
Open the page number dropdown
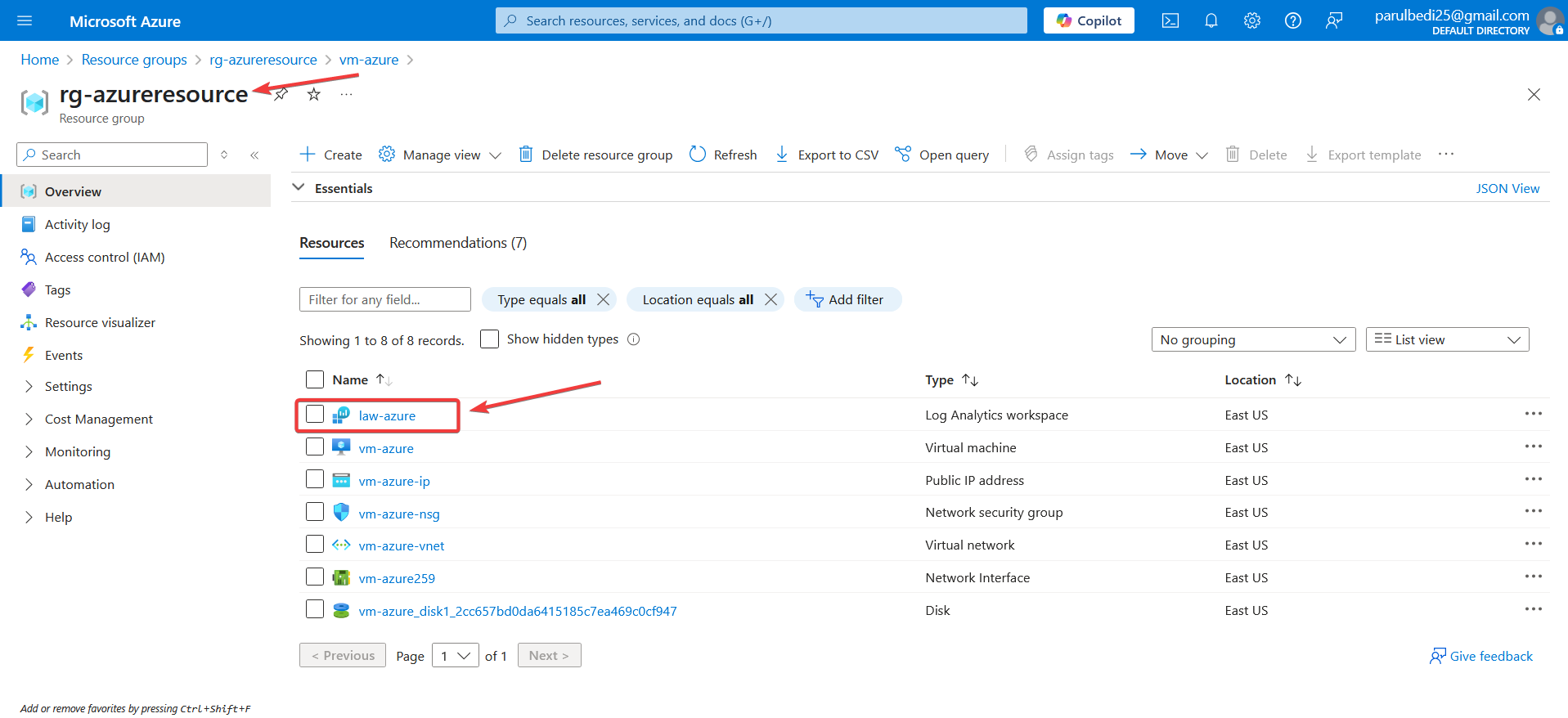[455, 655]
